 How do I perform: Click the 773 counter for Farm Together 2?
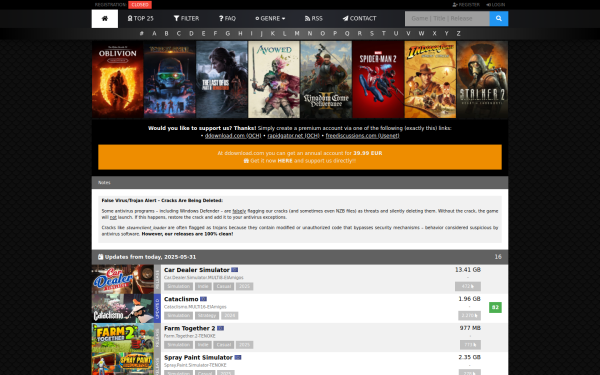(x=470, y=345)
